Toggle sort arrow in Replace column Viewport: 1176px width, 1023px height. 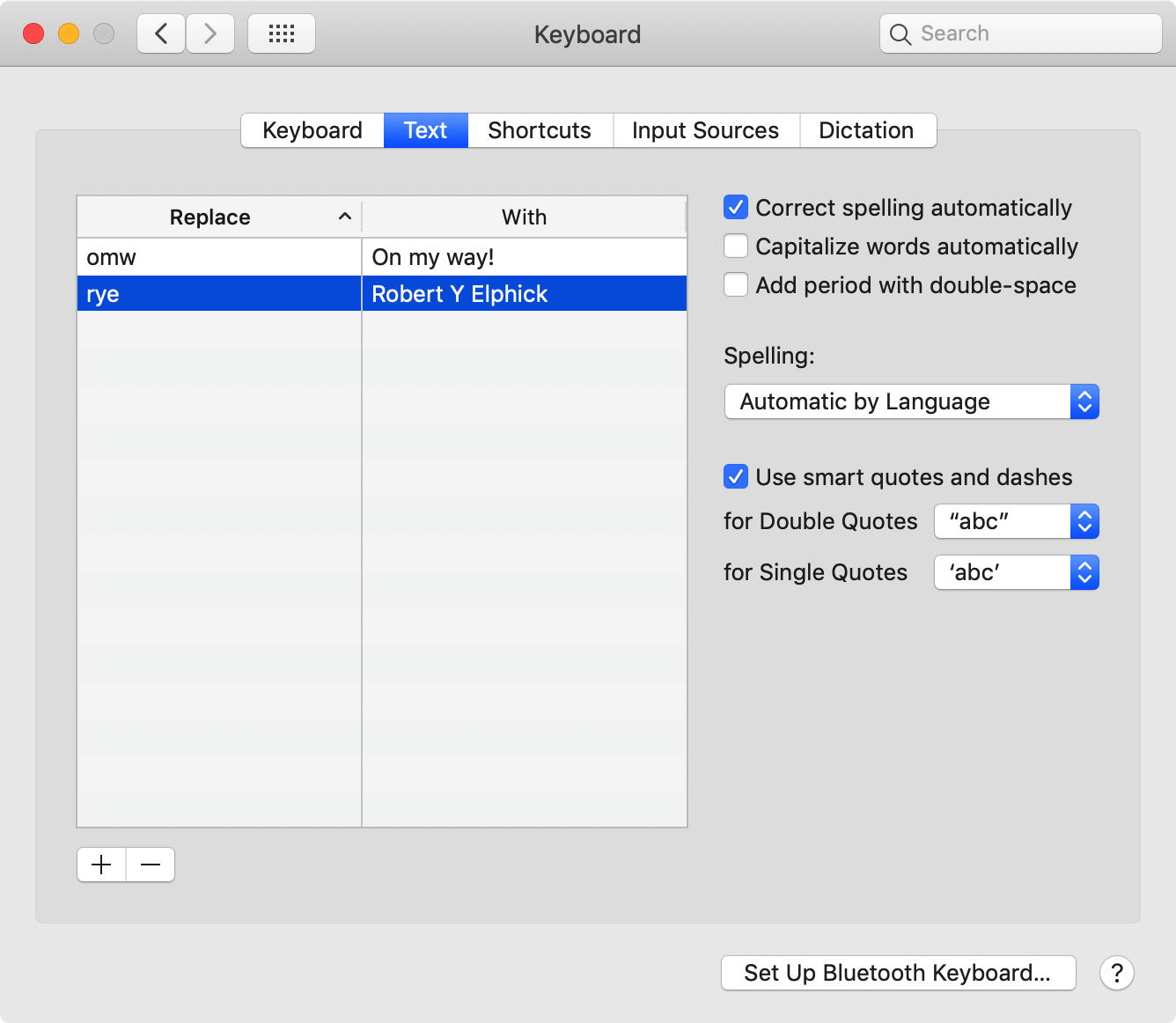pos(345,217)
